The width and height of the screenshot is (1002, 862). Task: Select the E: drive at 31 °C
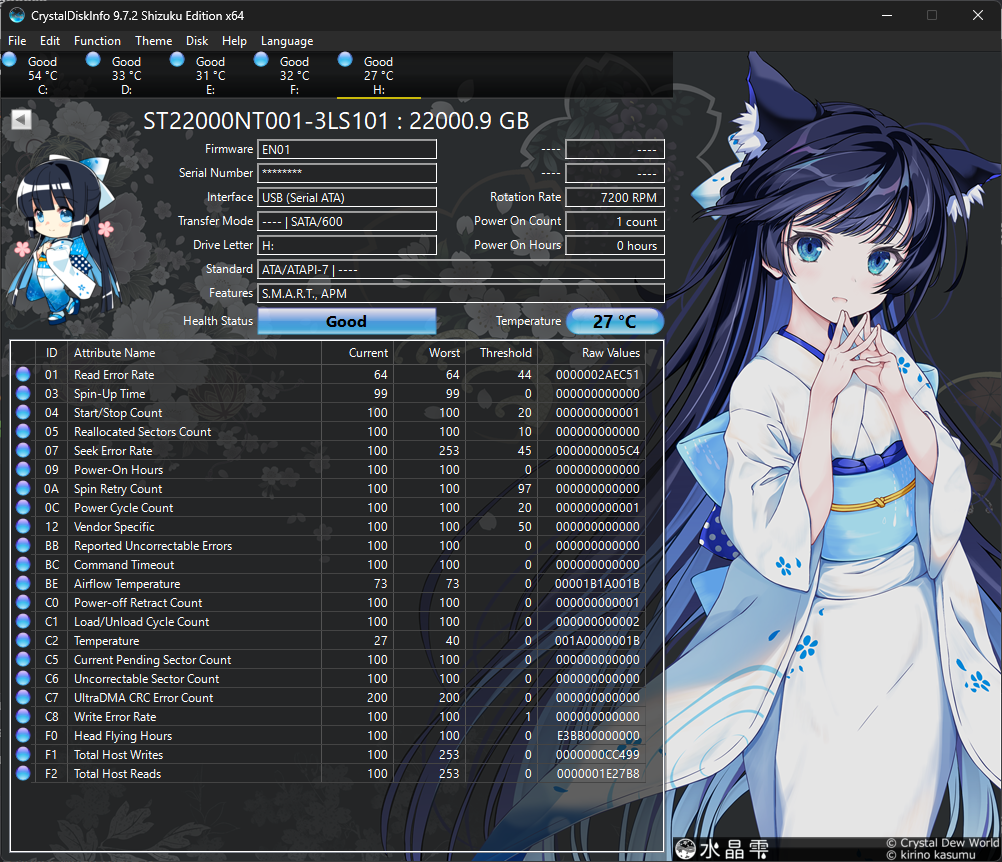[x=210, y=76]
